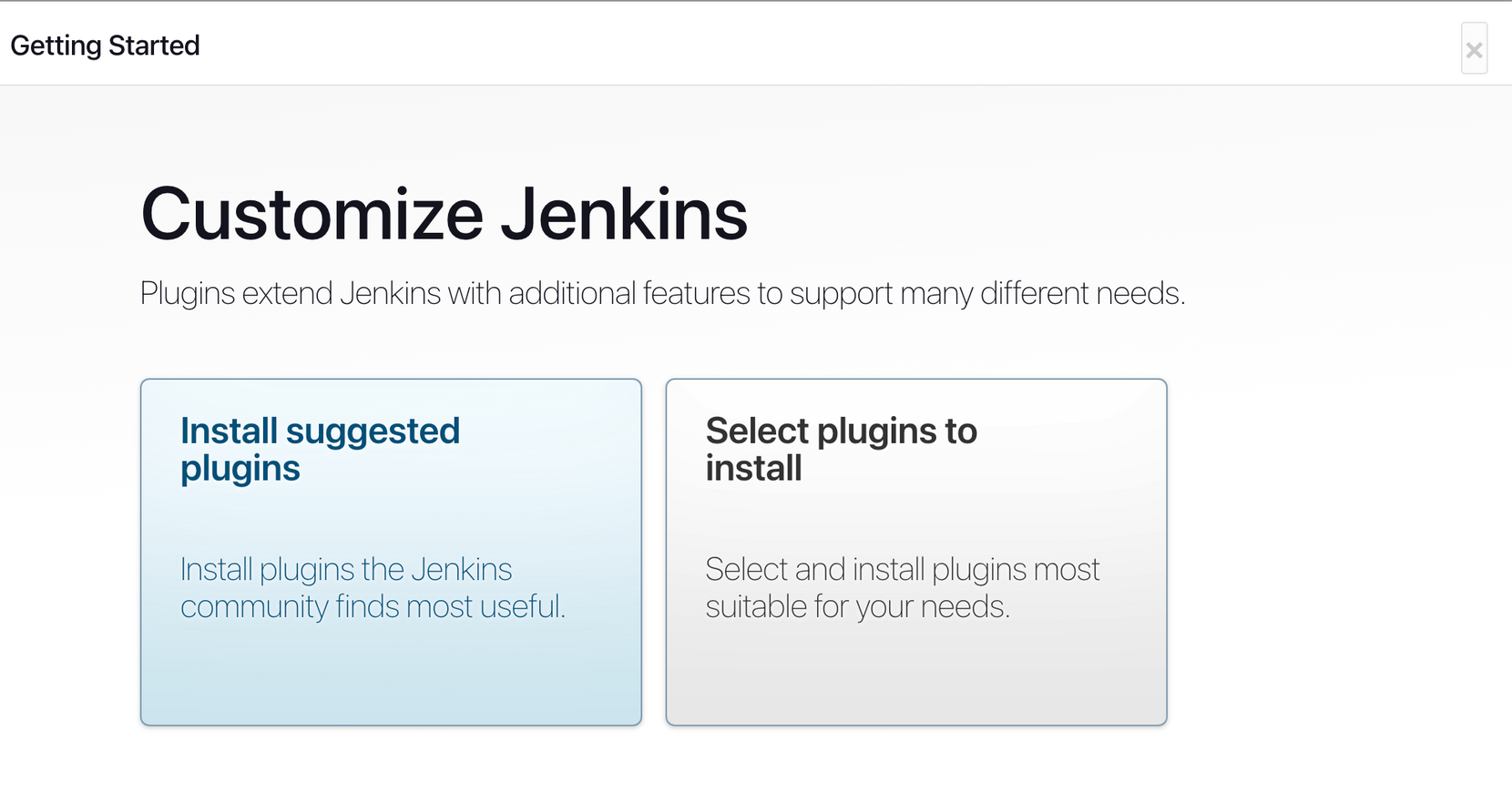This screenshot has height=792, width=1512.
Task: Click "Install plugins the Jenkins" description line
Action: click(x=346, y=570)
